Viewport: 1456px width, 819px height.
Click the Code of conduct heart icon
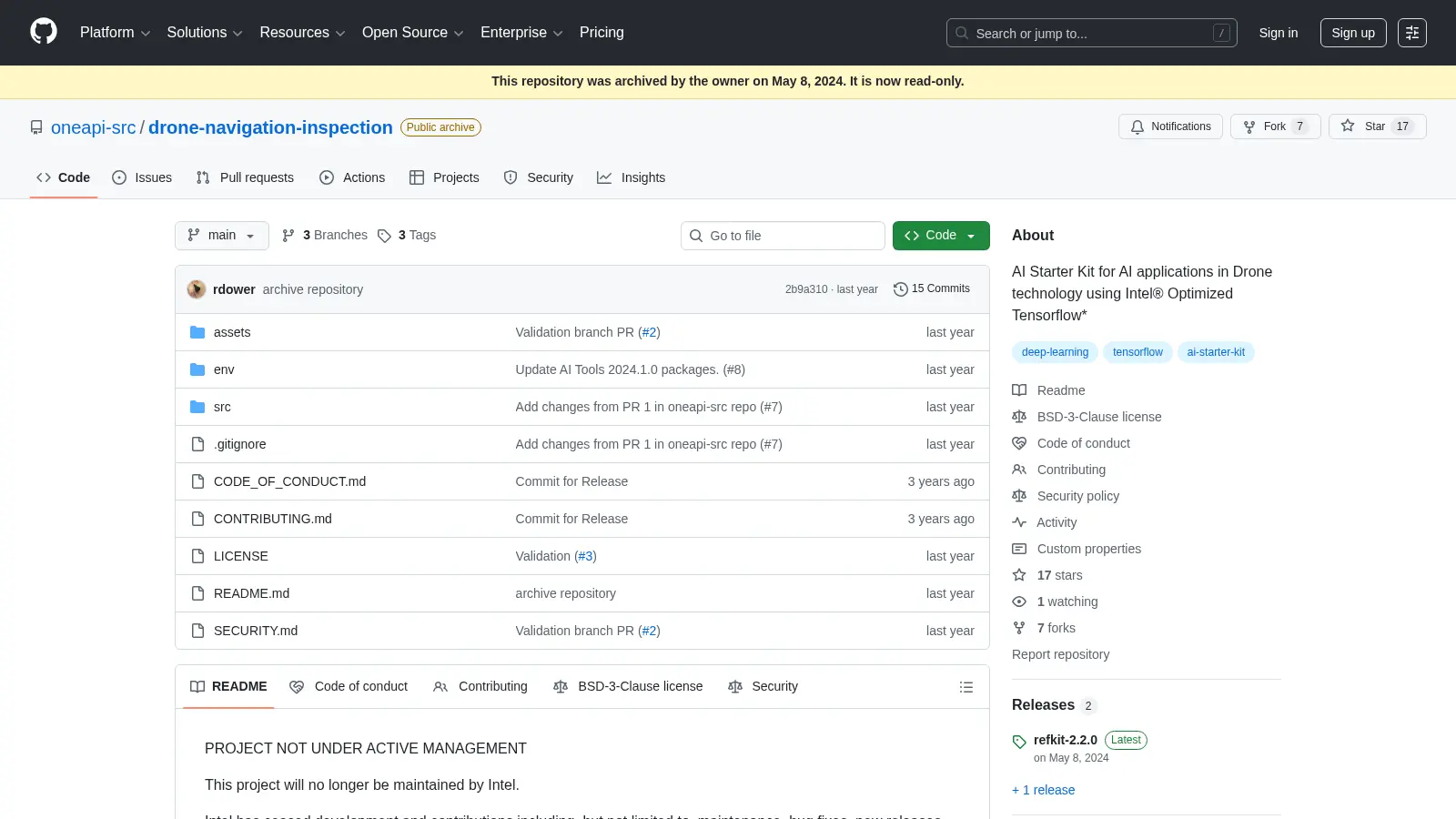click(1019, 443)
